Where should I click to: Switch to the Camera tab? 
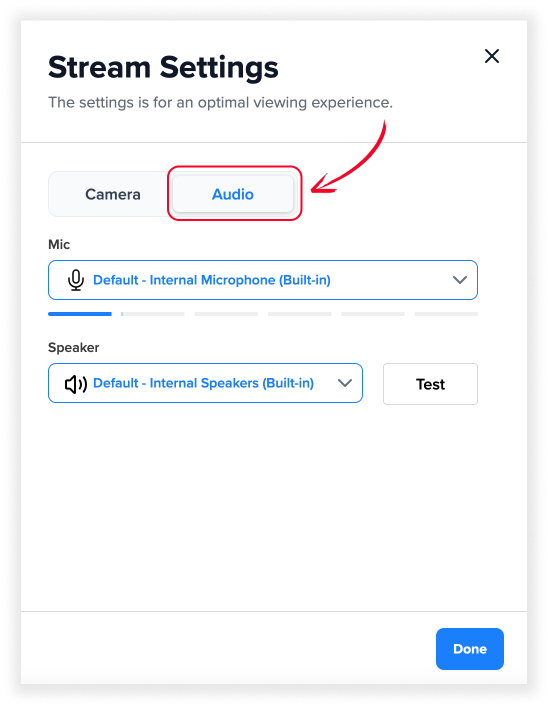pos(112,194)
